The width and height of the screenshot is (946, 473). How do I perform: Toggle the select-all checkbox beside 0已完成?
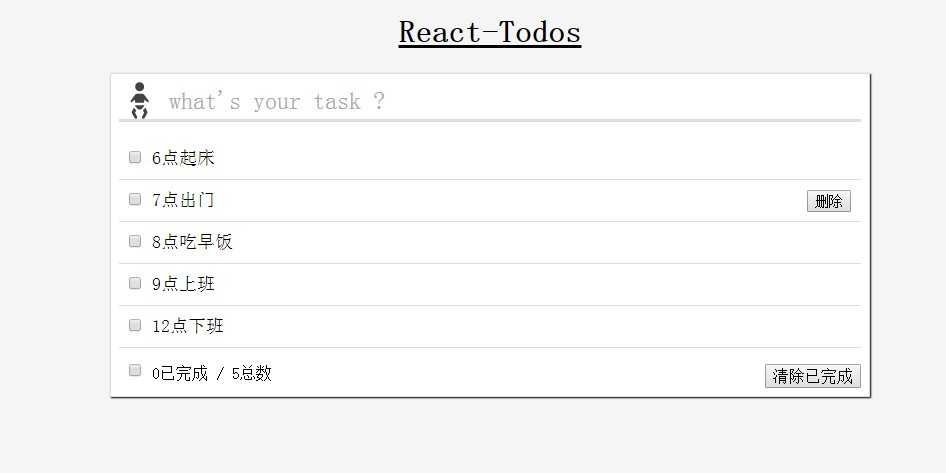tap(135, 370)
